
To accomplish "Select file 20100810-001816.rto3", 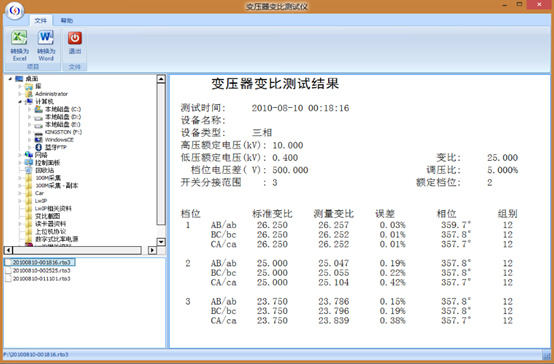I will 40,263.
